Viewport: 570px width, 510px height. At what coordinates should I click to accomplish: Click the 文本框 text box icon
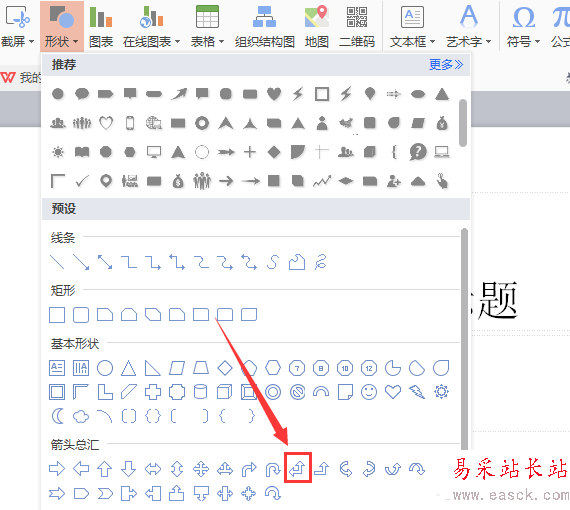point(412,17)
